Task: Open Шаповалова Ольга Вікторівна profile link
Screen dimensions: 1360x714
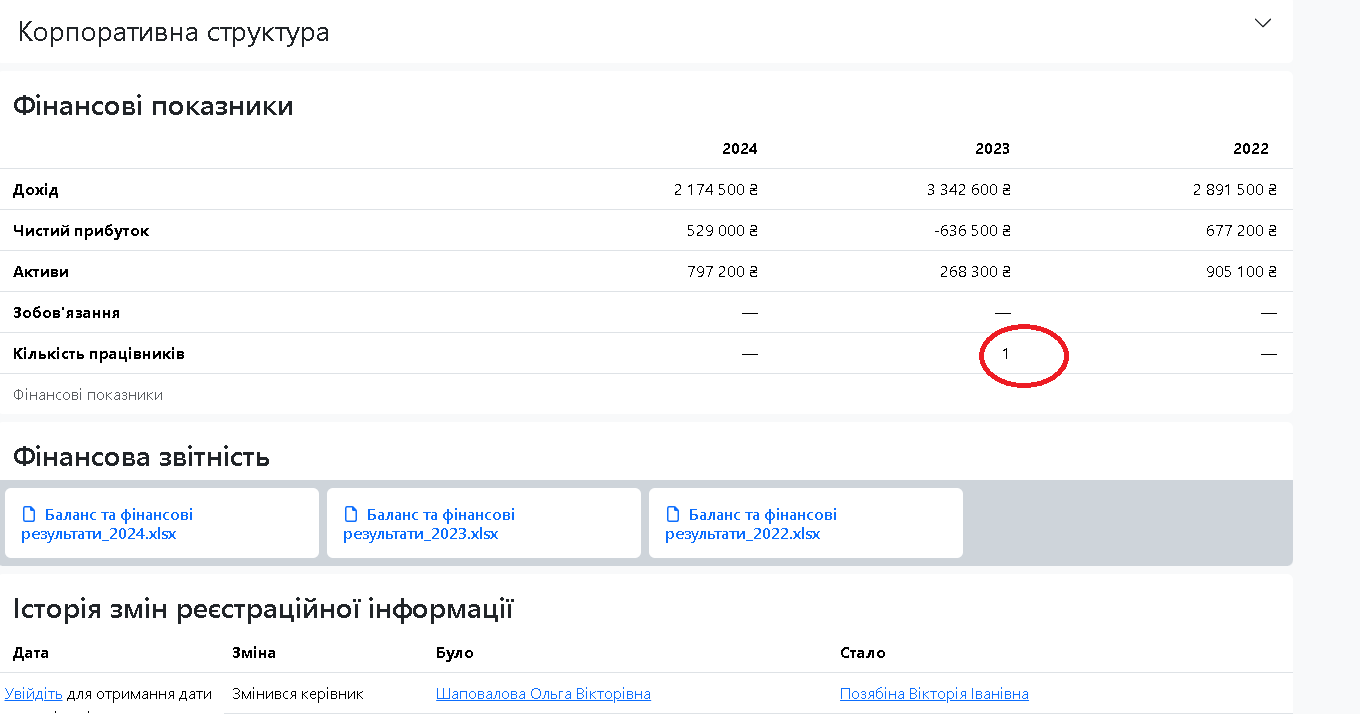Action: [543, 694]
